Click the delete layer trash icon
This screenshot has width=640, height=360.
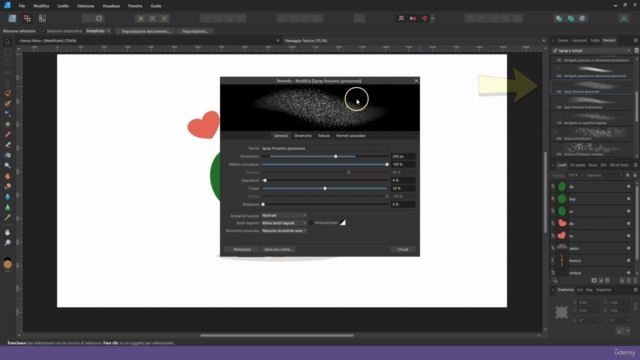click(635, 280)
